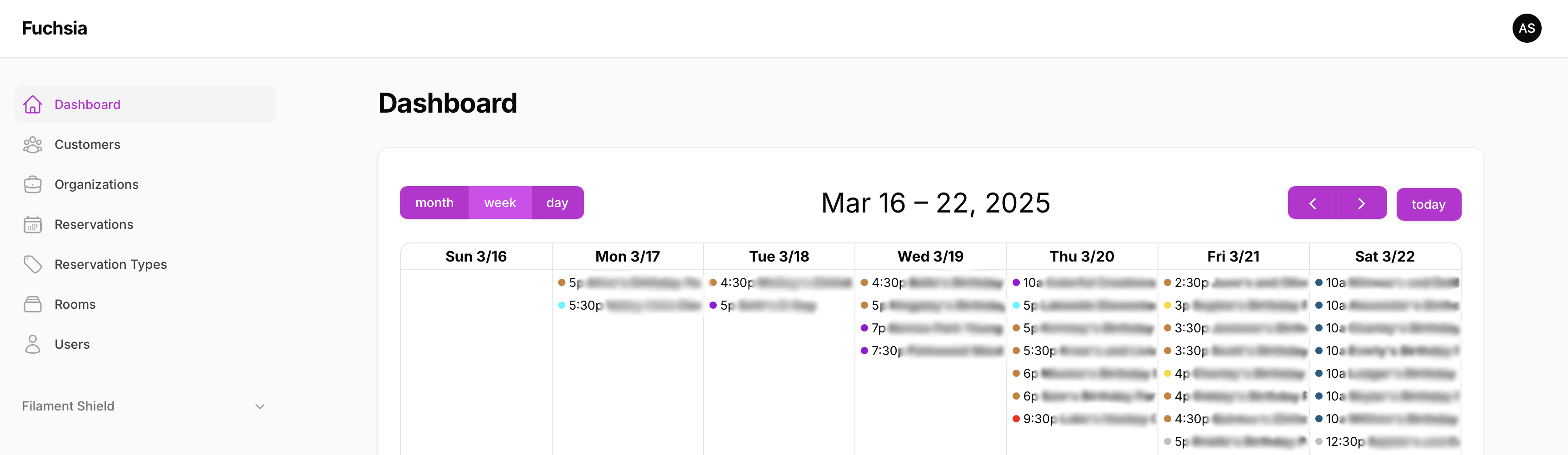Jump to today with the today button

(x=1428, y=204)
